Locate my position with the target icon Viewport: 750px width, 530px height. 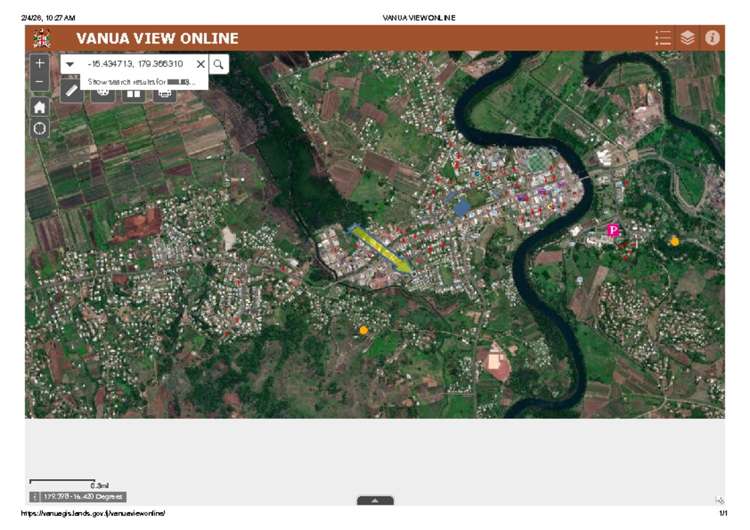tap(40, 128)
